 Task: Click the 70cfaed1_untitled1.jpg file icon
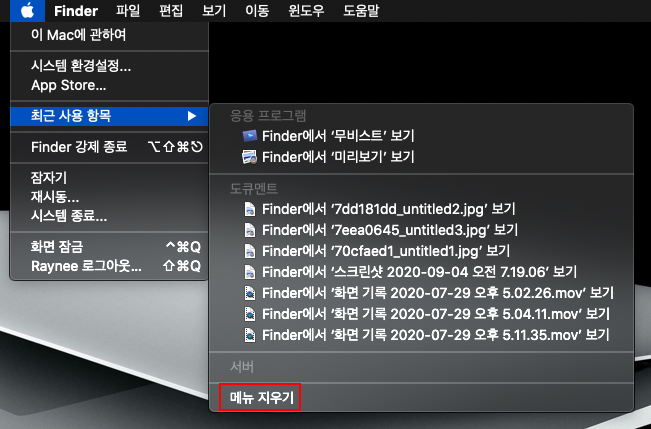[250, 251]
